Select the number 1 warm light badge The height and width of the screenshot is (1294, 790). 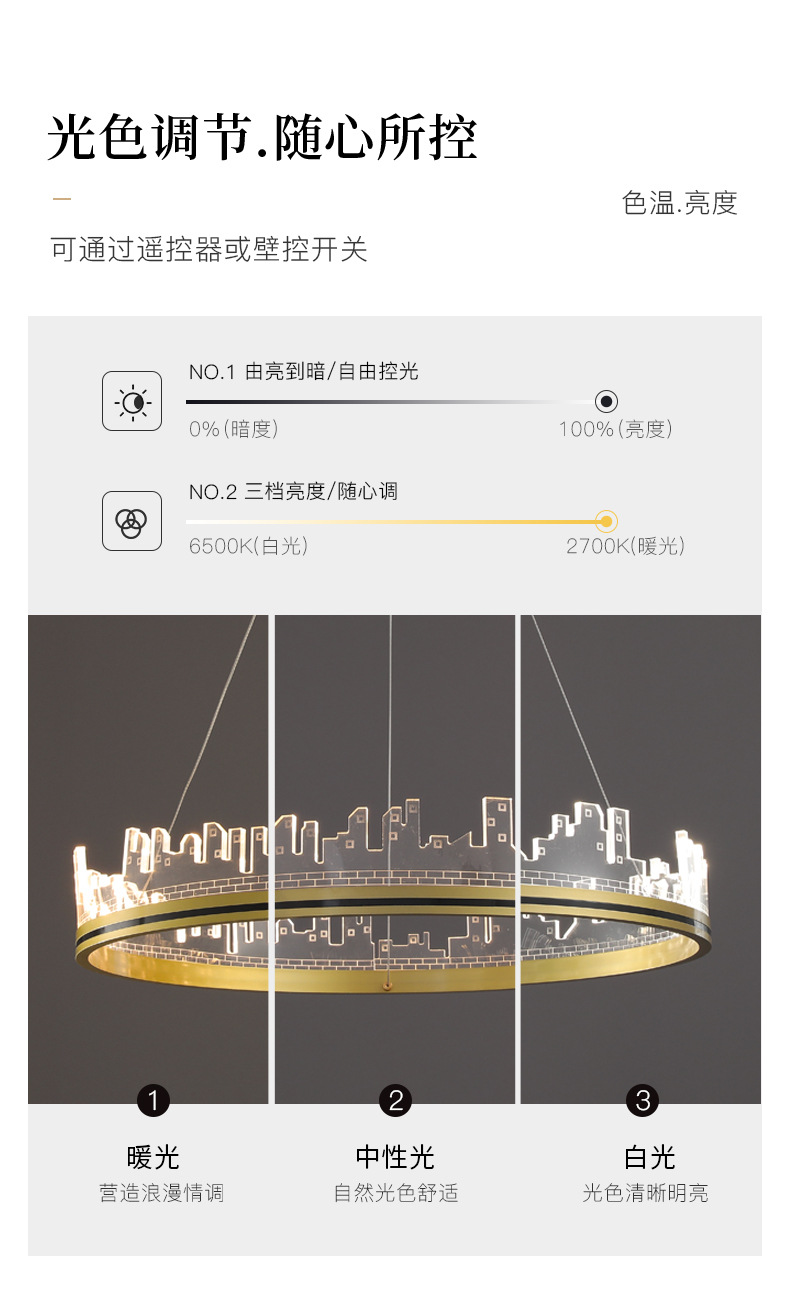[x=153, y=1100]
